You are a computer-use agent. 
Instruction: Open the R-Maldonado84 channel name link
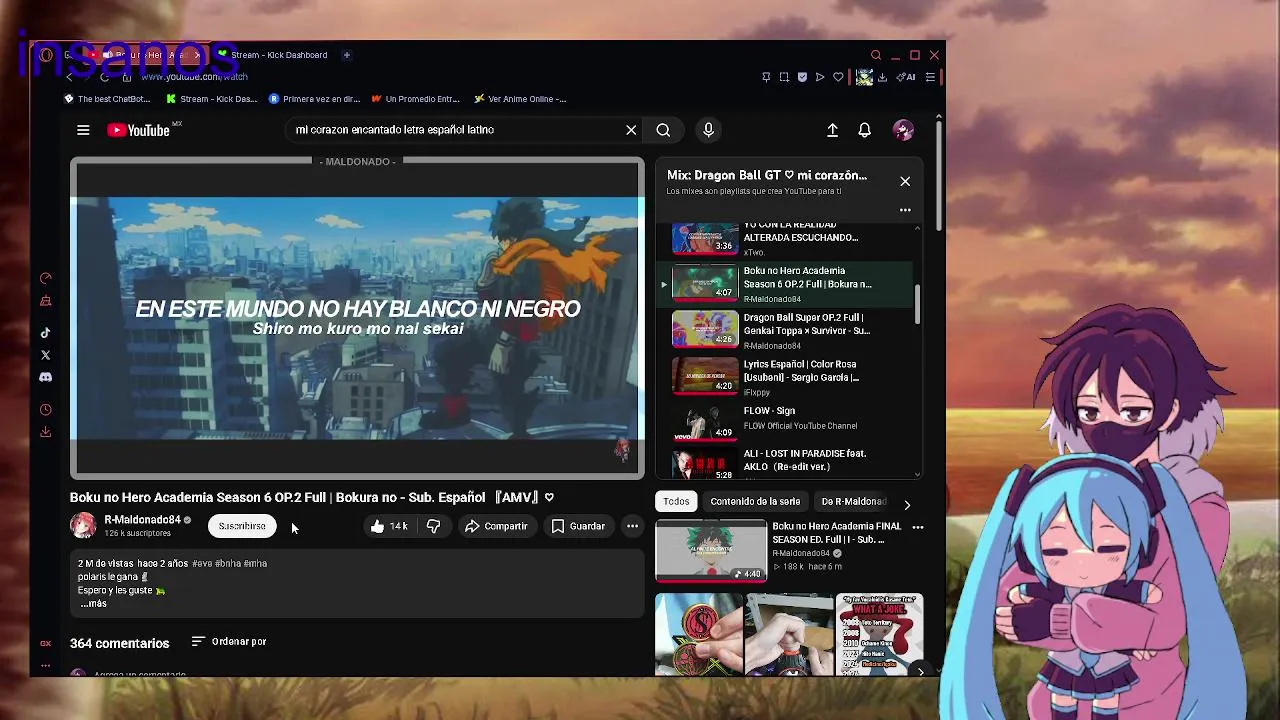142,520
